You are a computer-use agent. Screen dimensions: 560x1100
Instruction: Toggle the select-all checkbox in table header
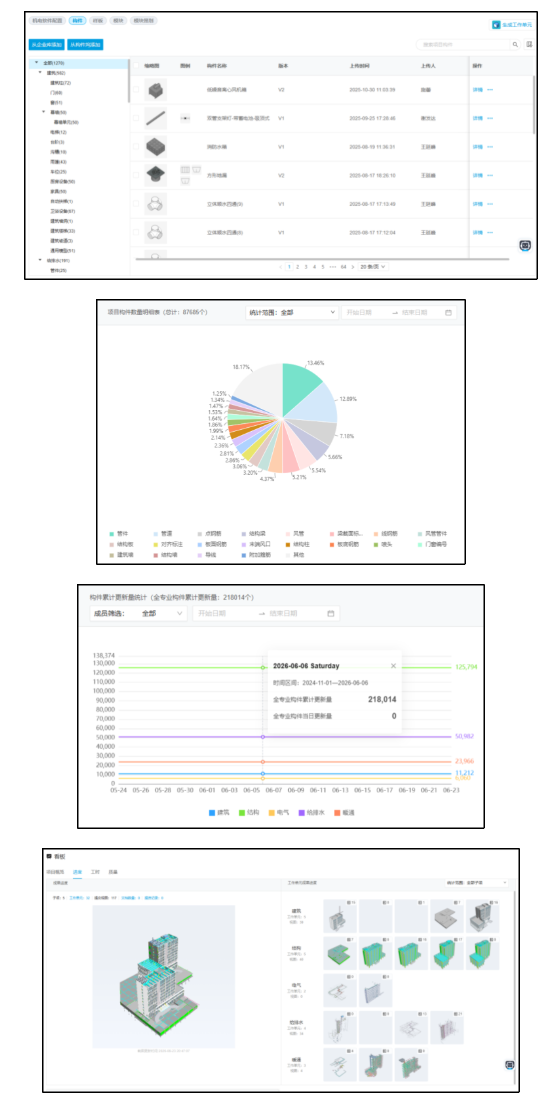click(136, 65)
